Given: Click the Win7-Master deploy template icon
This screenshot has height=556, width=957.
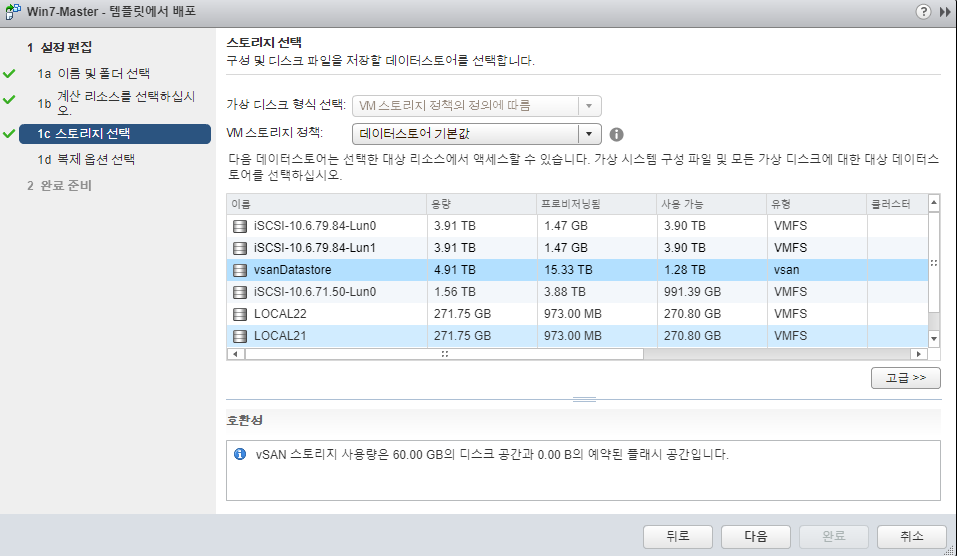Looking at the screenshot, I should tap(12, 12).
